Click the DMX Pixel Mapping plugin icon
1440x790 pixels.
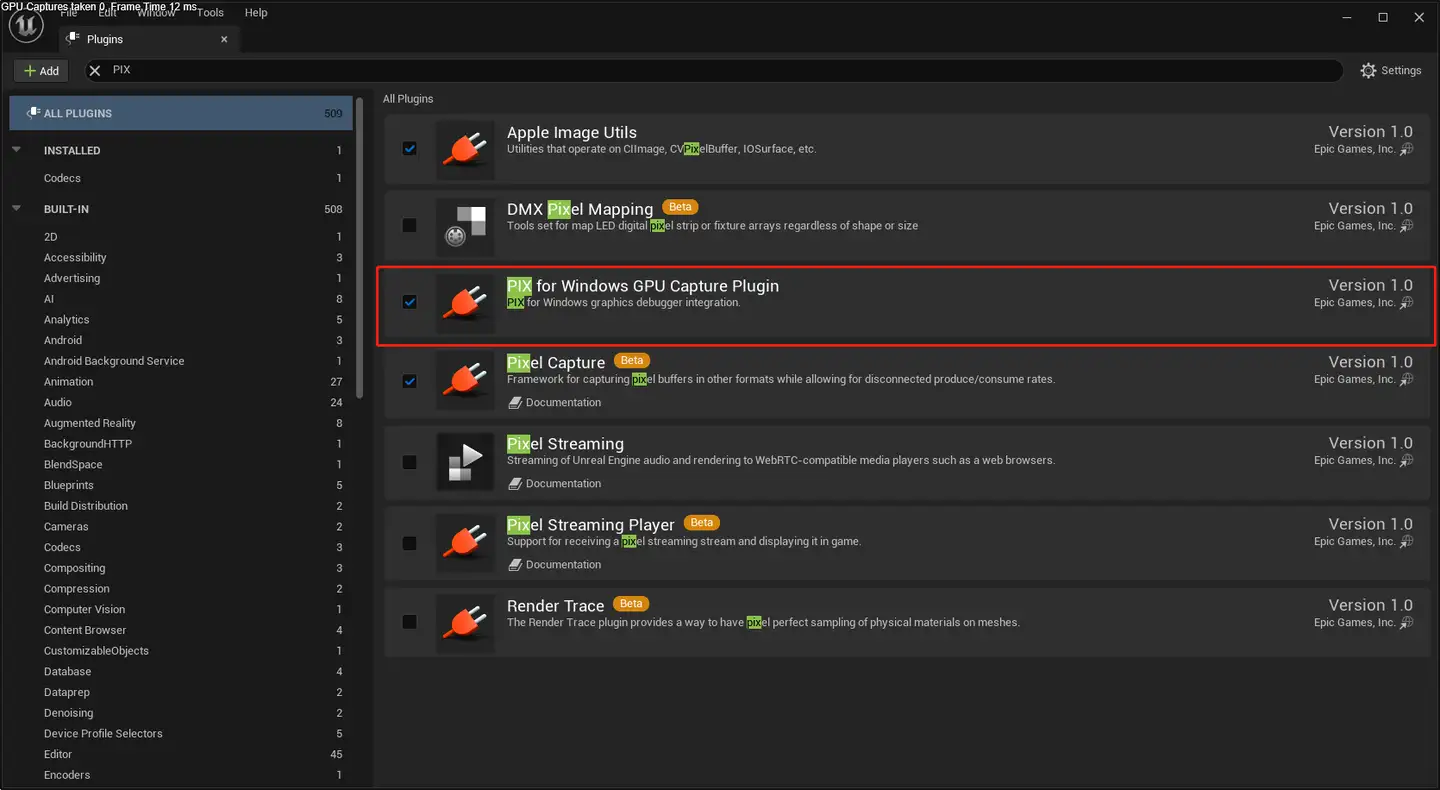(465, 228)
